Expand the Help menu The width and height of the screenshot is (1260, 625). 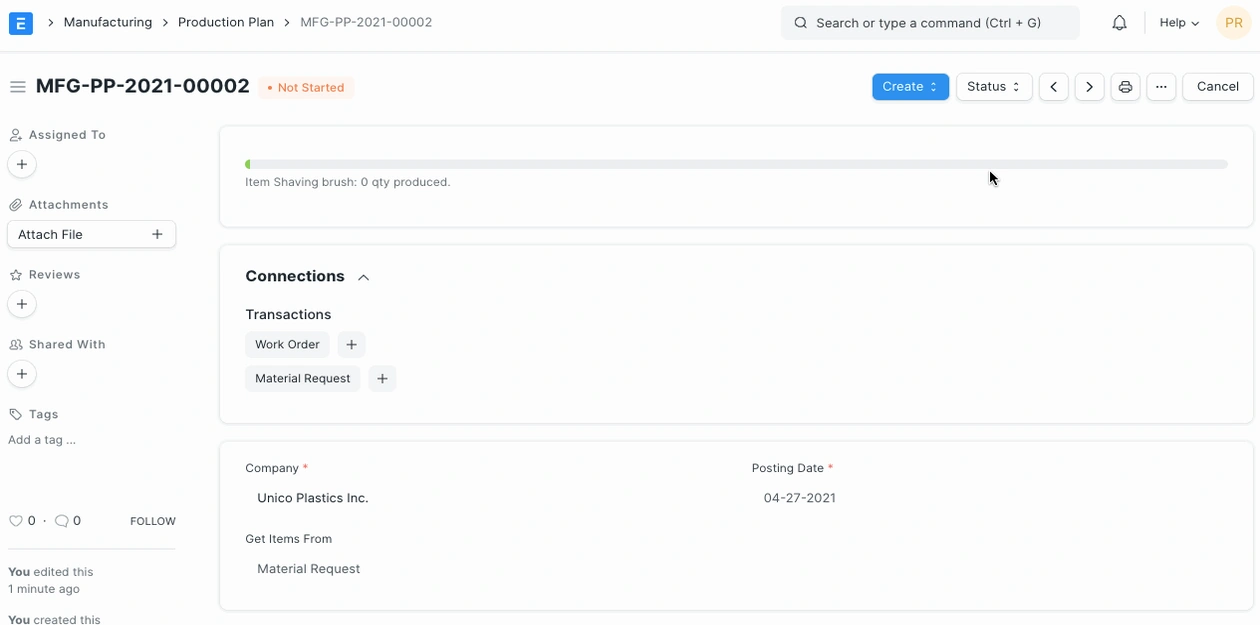pos(1179,23)
